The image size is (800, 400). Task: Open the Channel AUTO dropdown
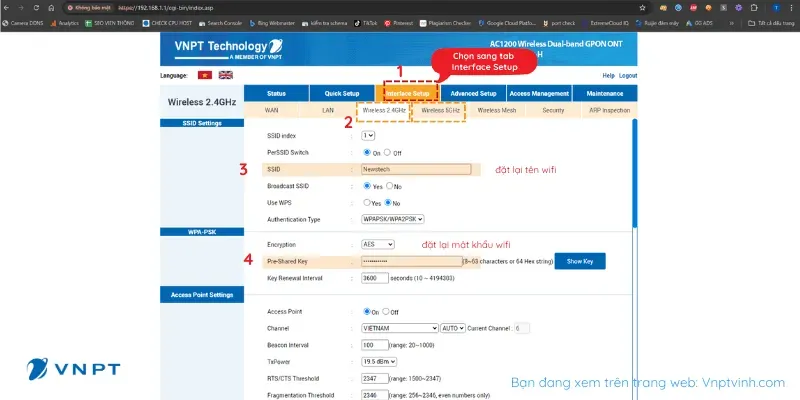453,328
